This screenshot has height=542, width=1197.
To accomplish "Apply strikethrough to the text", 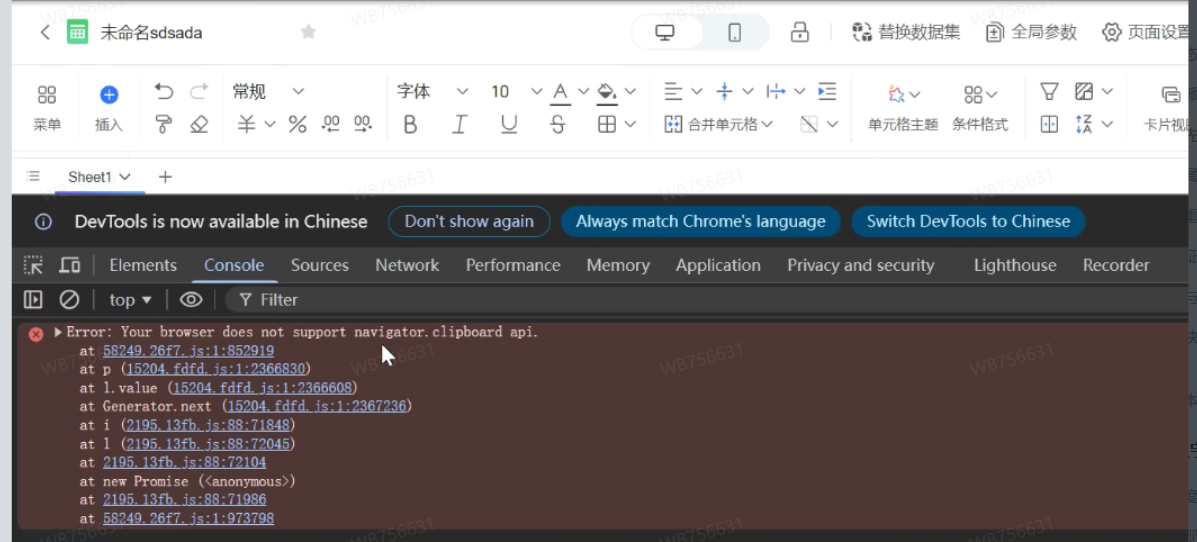I will pyautogui.click(x=558, y=124).
